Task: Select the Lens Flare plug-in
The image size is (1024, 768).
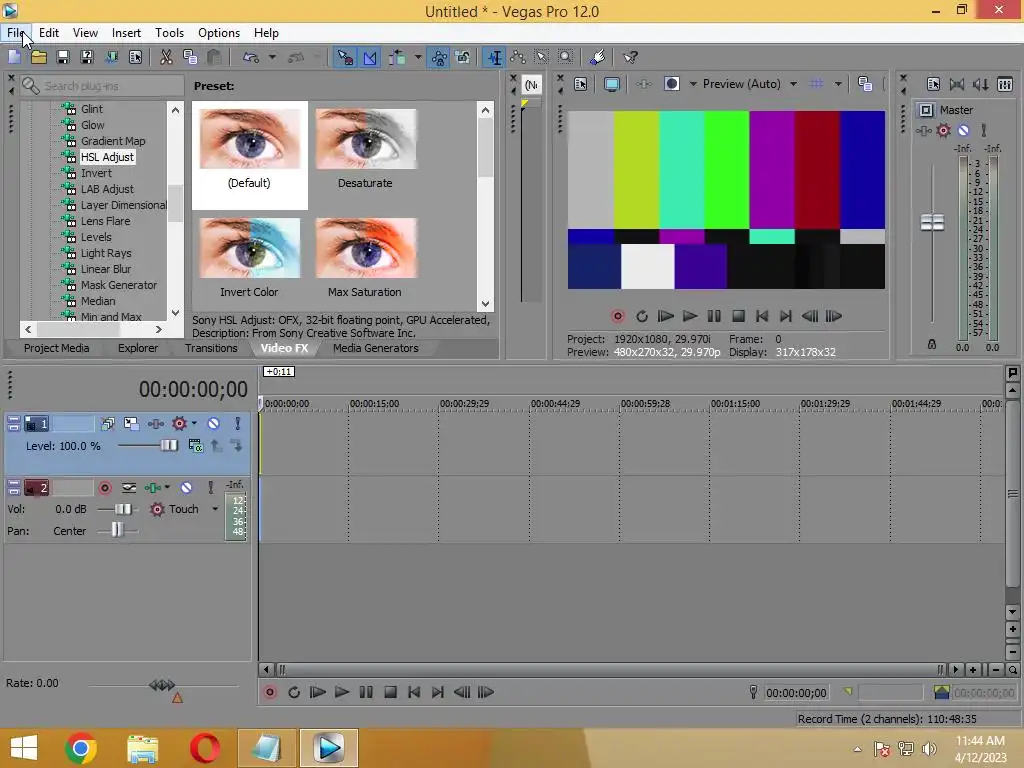Action: click(x=105, y=221)
